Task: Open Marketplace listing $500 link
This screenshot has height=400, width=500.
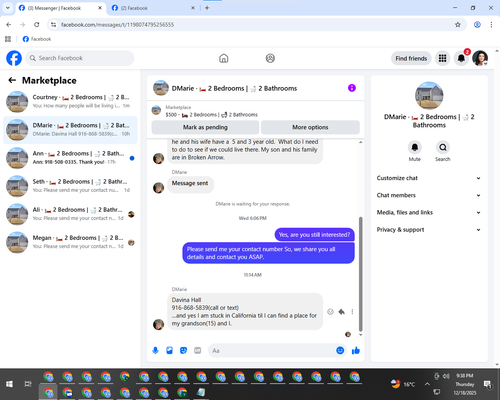Action: pyautogui.click(x=211, y=115)
